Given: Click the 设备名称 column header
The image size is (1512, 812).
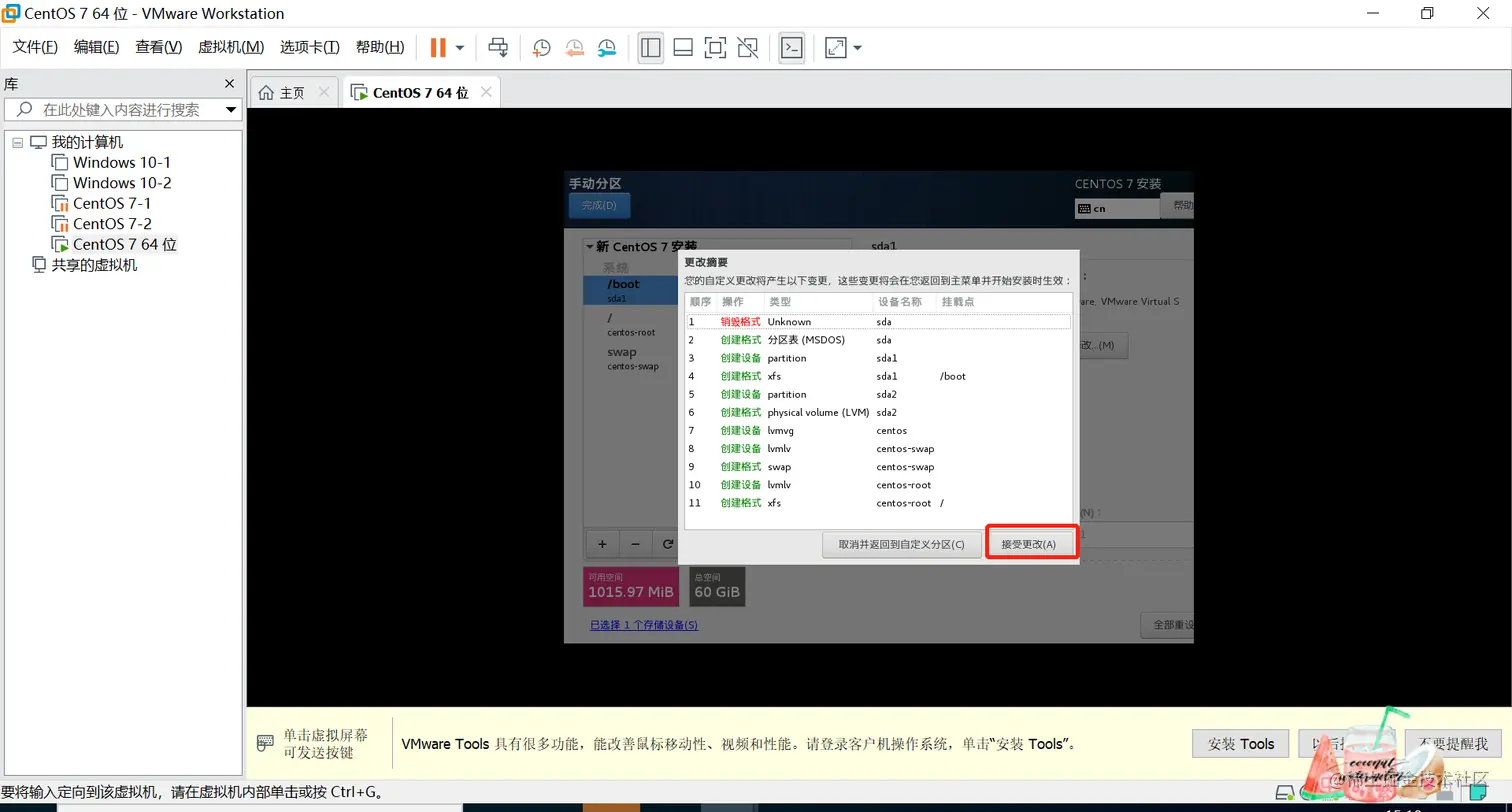Looking at the screenshot, I should click(899, 302).
